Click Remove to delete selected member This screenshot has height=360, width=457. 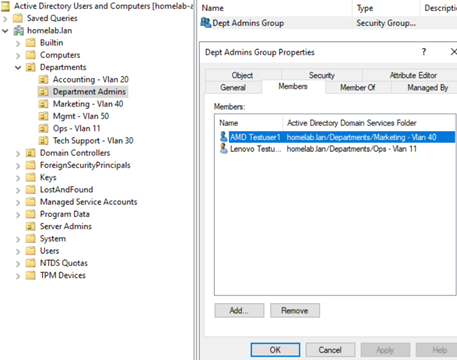[x=295, y=311]
